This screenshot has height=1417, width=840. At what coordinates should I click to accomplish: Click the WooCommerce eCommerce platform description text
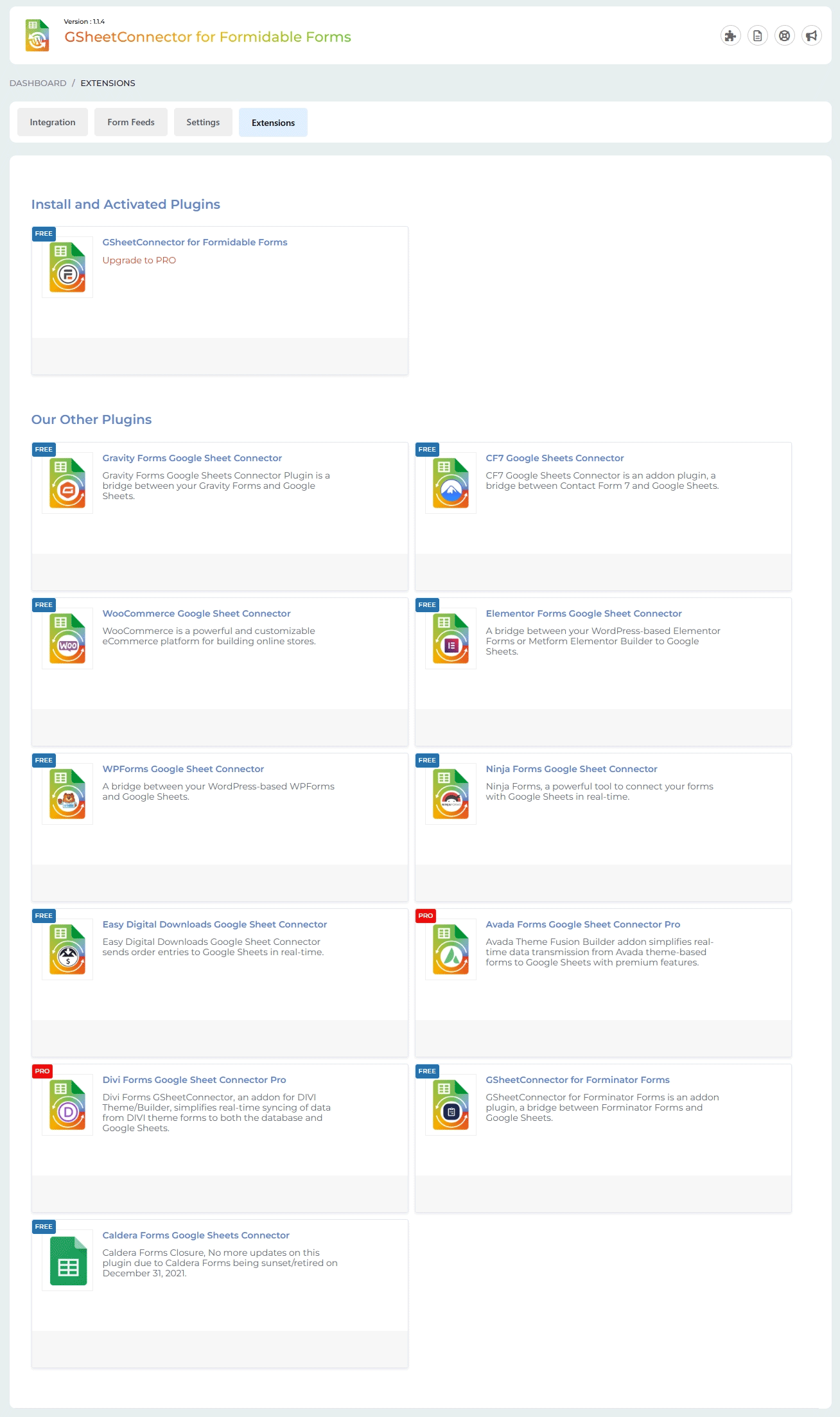[209, 636]
